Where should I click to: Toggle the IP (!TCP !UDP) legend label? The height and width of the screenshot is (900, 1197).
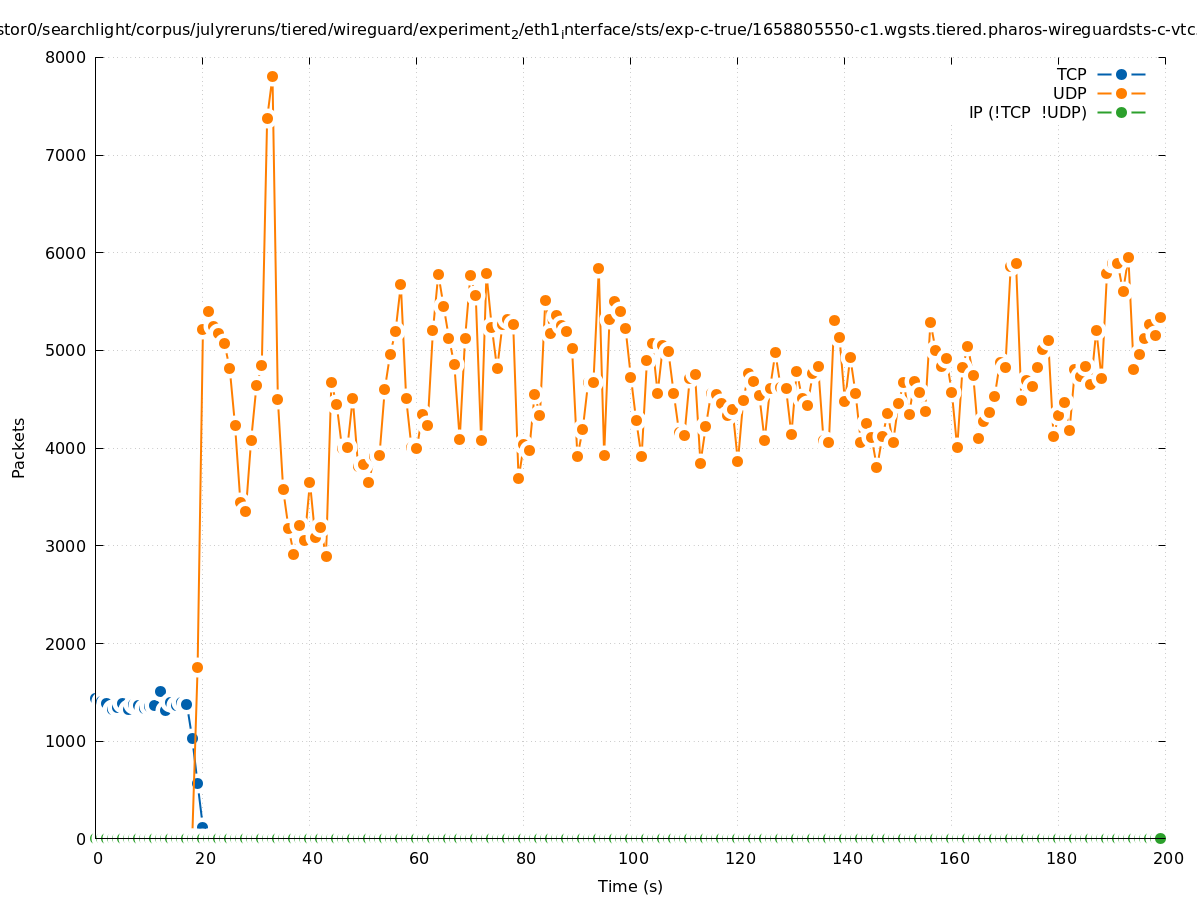click(1027, 112)
